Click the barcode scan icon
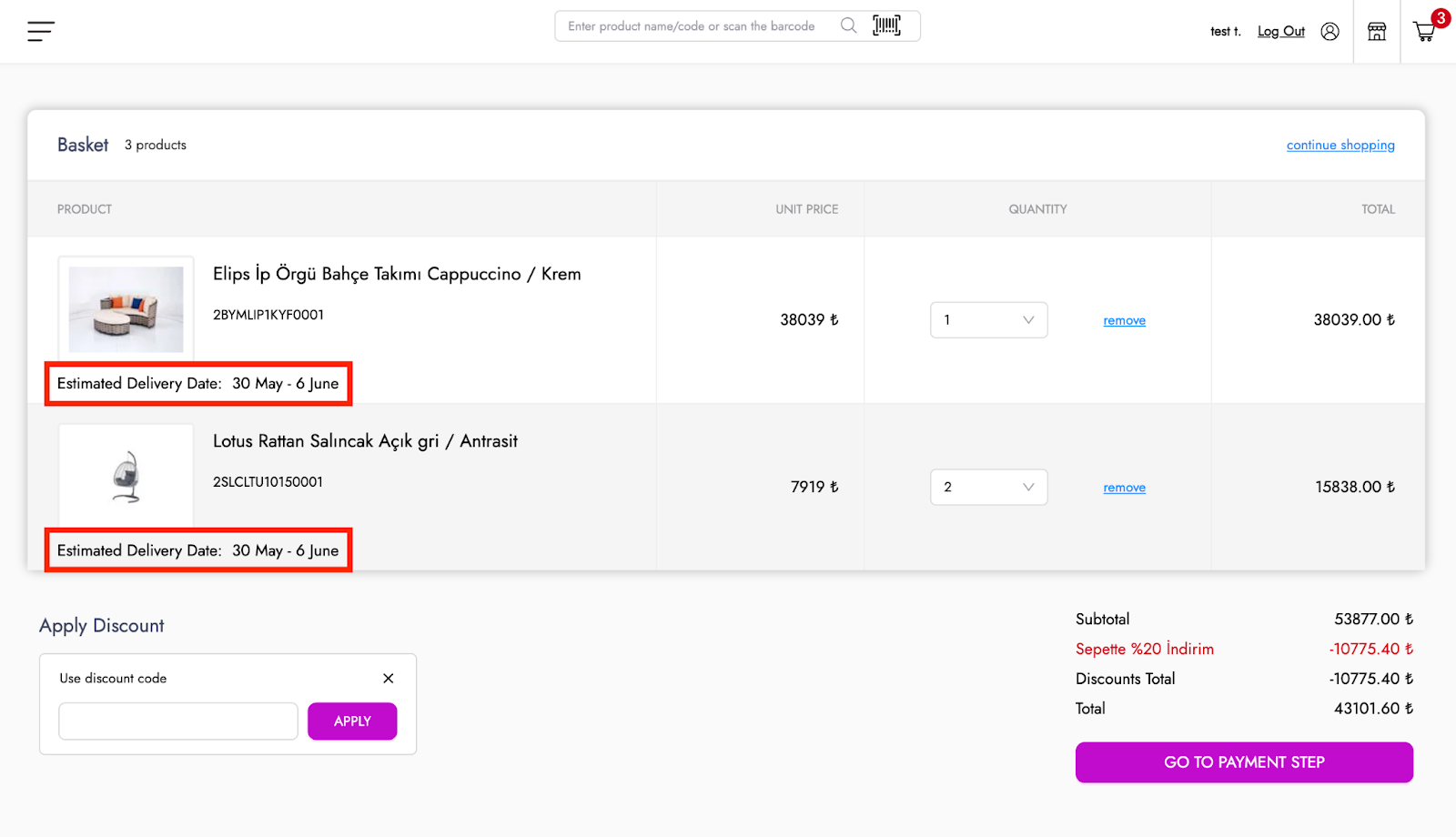 point(886,25)
